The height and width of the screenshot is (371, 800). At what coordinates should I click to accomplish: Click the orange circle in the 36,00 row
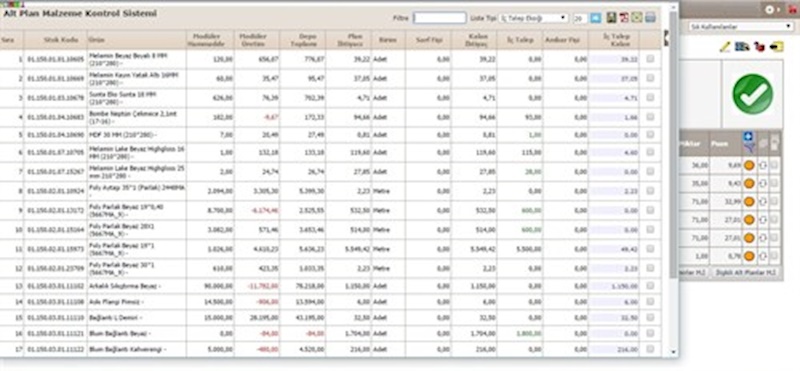[748, 165]
